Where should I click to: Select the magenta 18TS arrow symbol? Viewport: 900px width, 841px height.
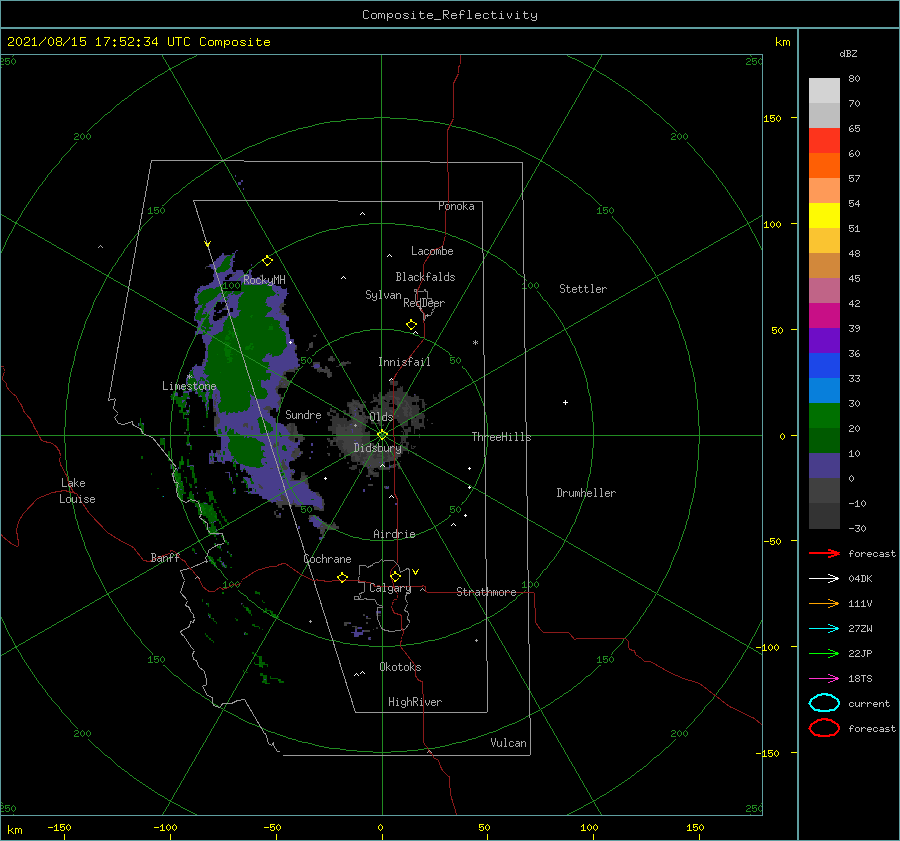point(824,678)
